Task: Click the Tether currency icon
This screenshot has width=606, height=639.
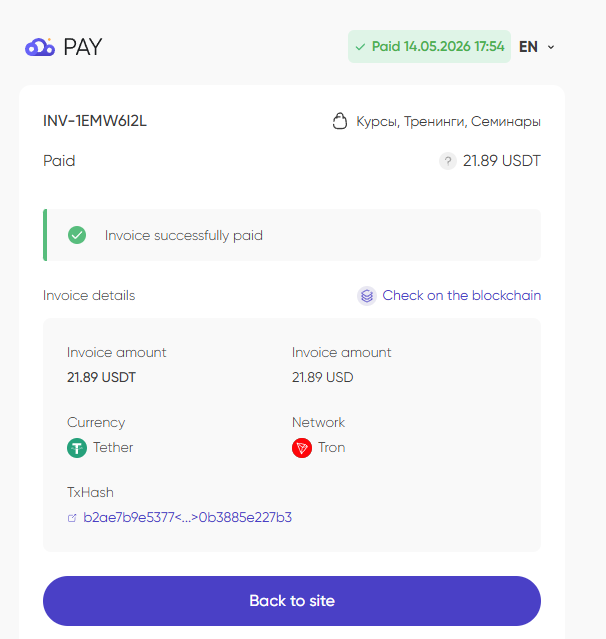Action: pyautogui.click(x=77, y=448)
